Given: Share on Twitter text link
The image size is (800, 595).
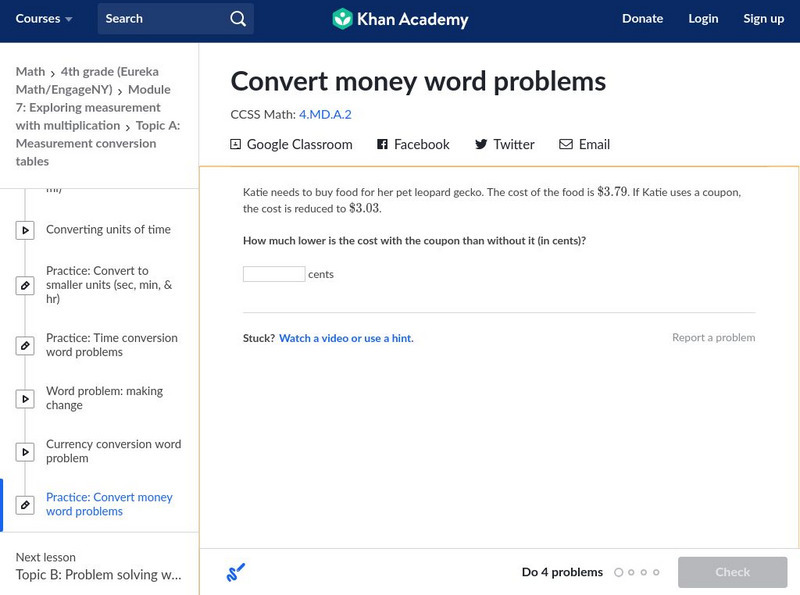Looking at the screenshot, I should click(x=514, y=144).
